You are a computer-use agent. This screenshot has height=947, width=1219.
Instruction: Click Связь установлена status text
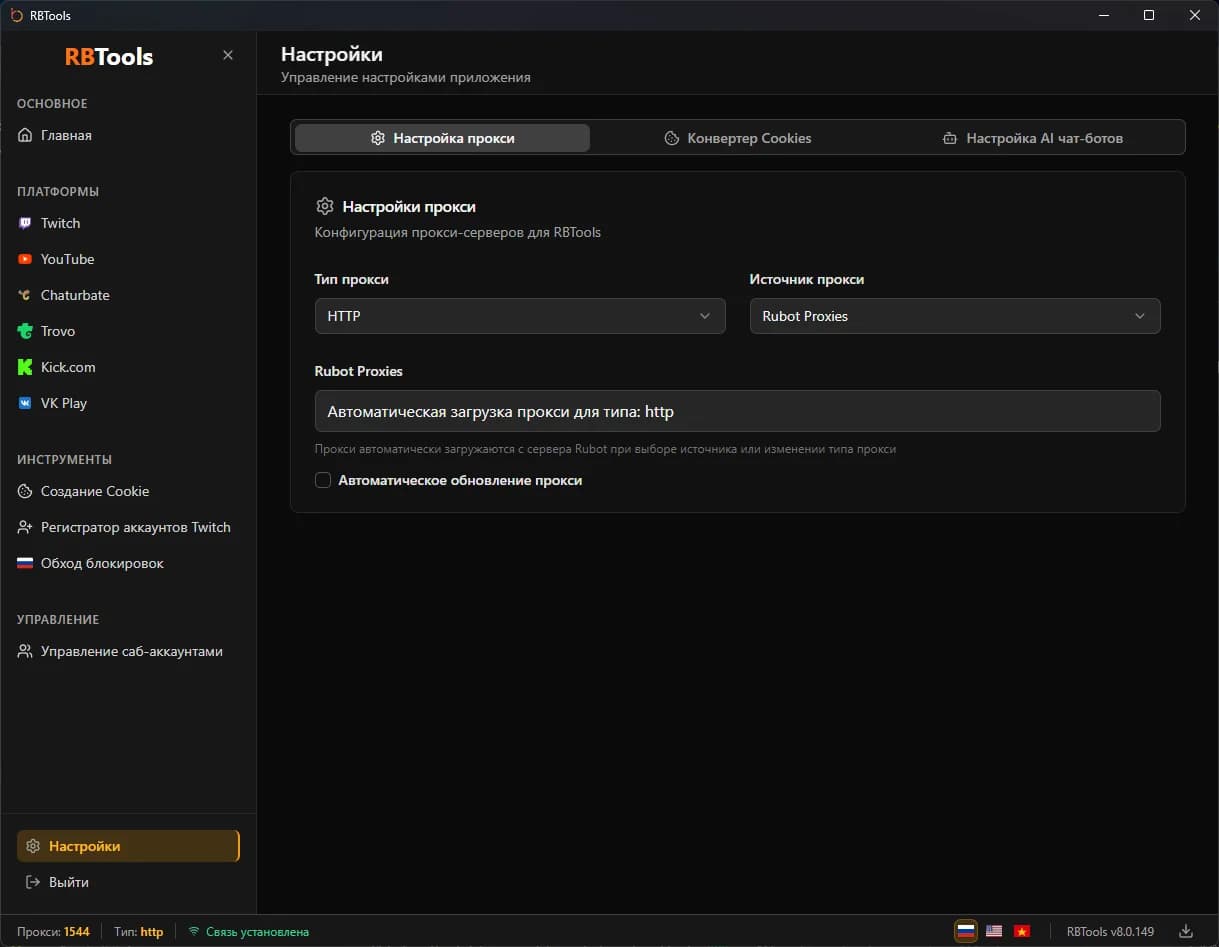pos(257,931)
